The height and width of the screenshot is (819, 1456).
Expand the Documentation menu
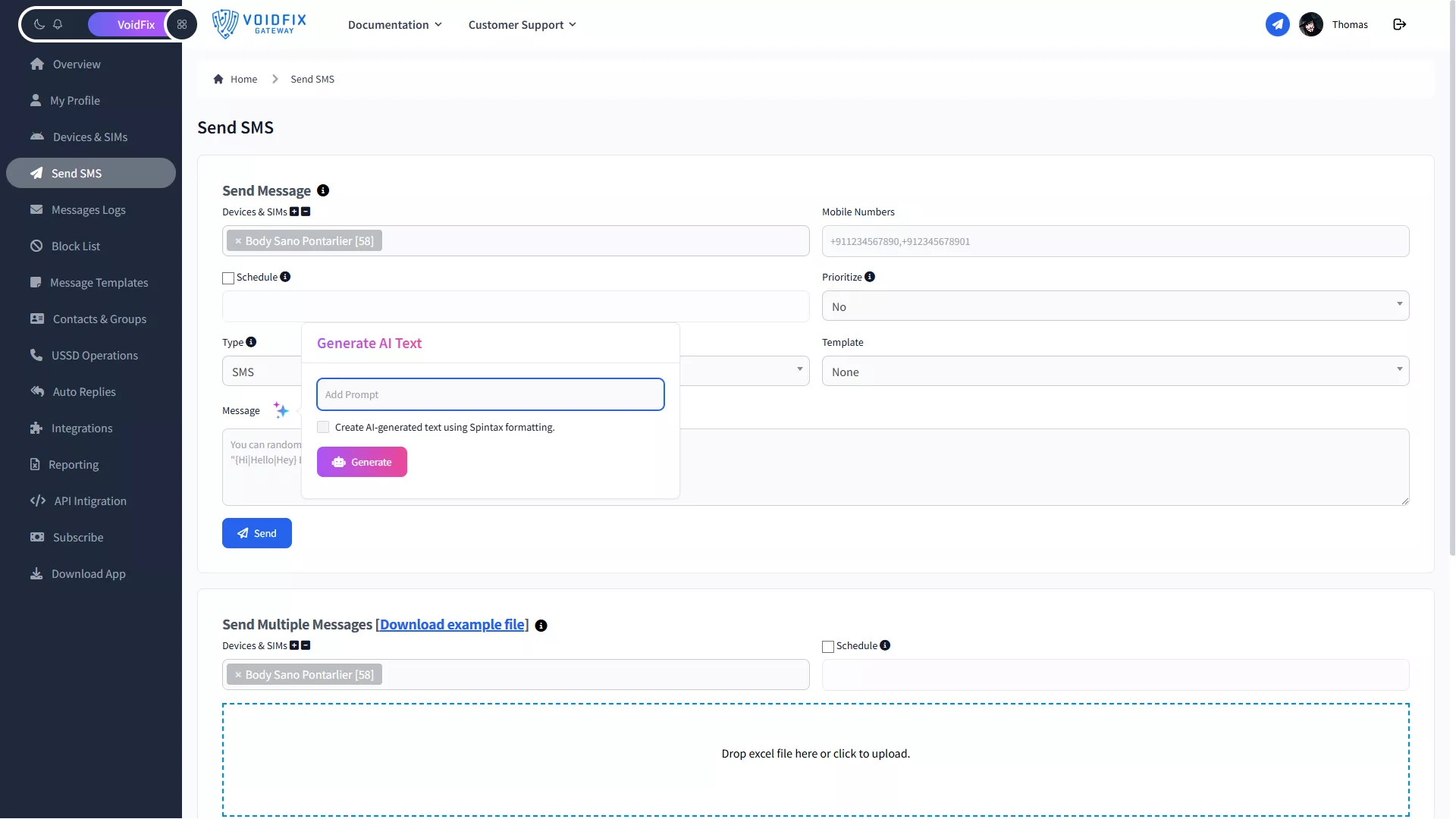394,25
